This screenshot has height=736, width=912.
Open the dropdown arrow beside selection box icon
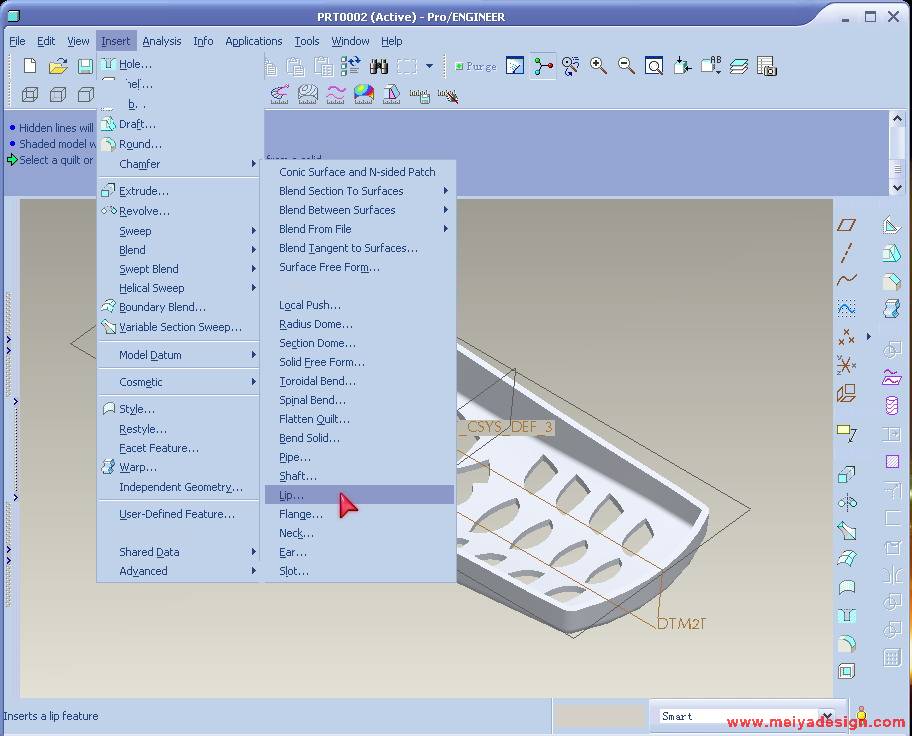tap(429, 66)
